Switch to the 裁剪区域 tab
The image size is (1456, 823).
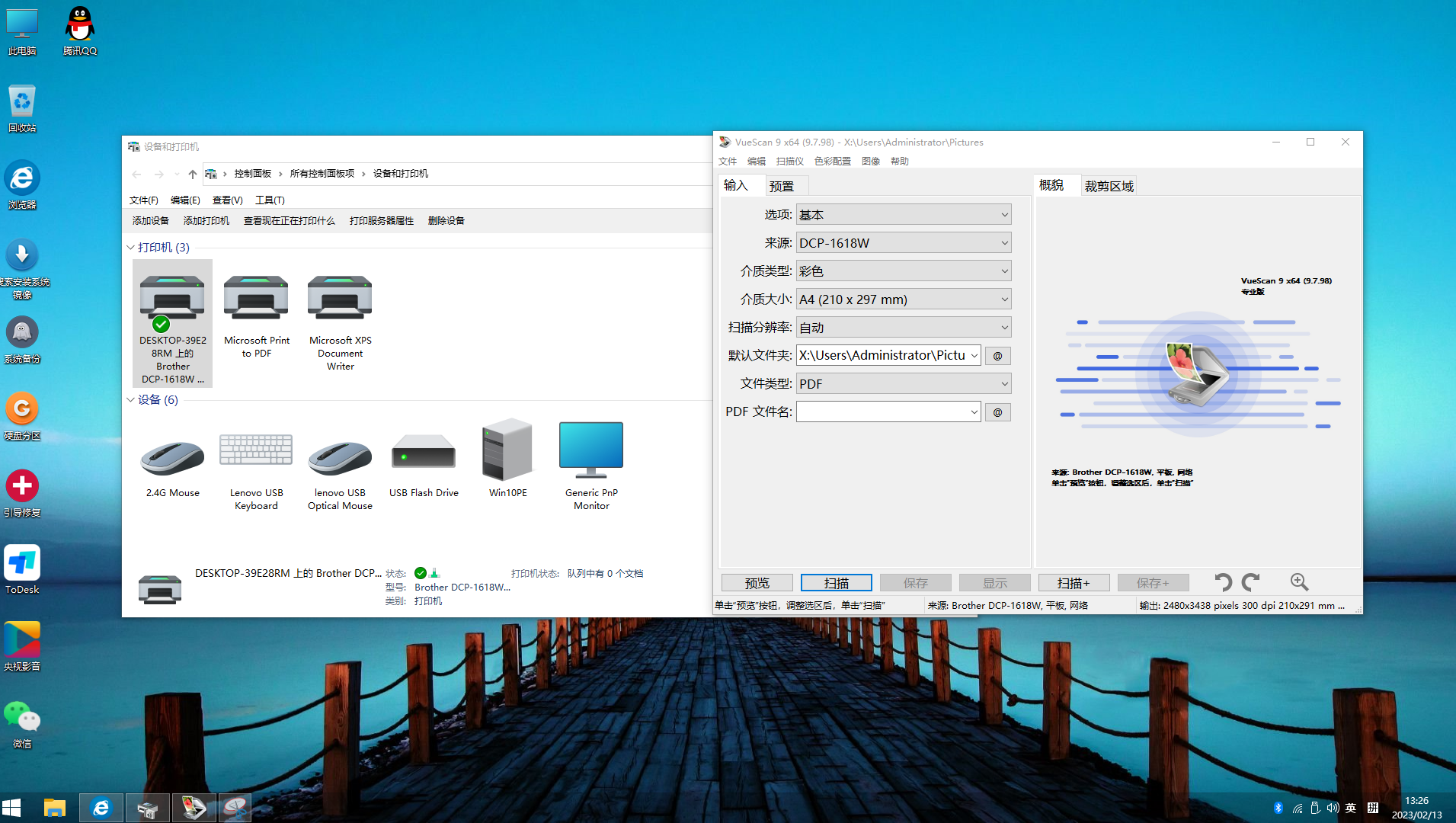click(1109, 186)
